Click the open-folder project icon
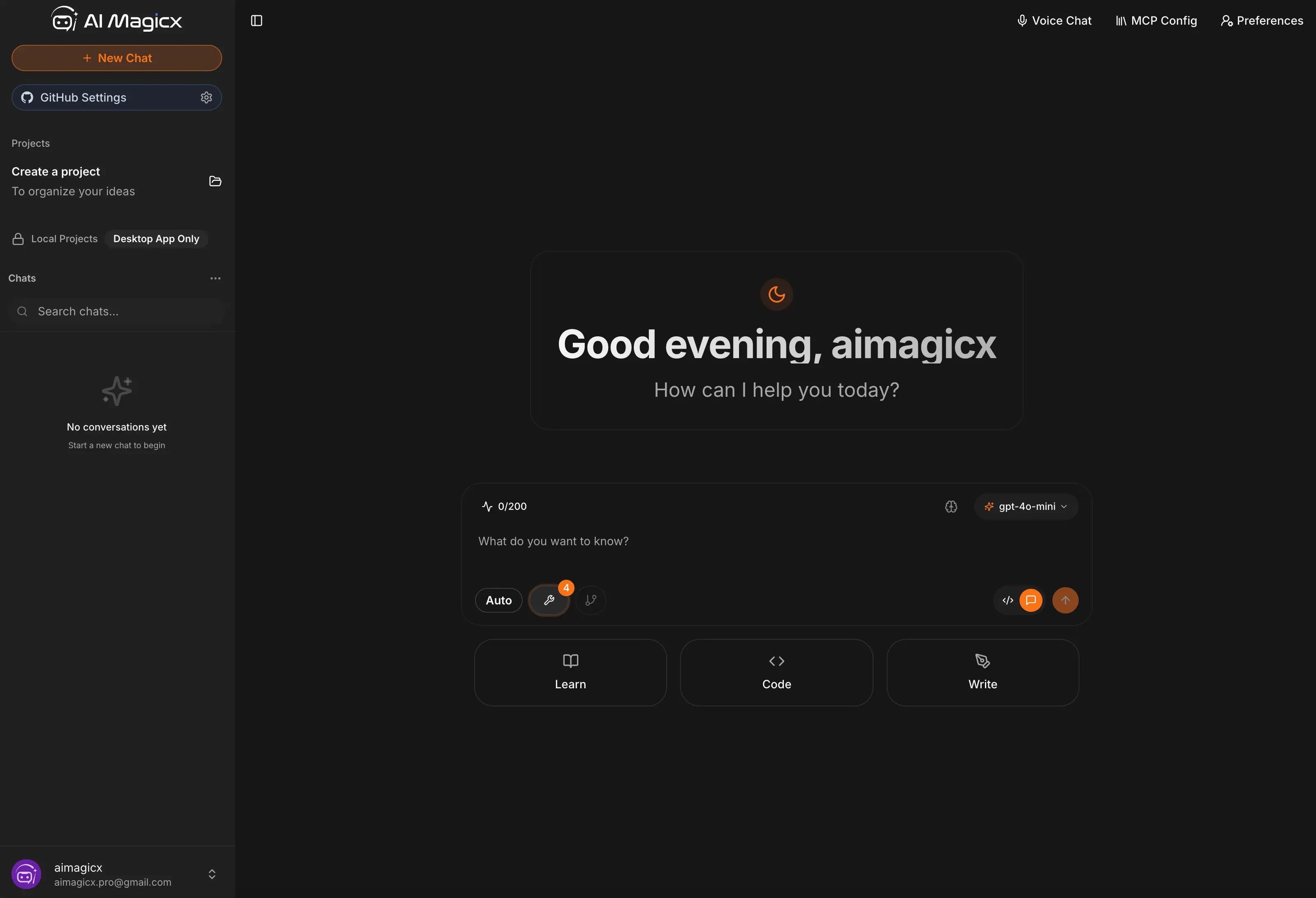Viewport: 1316px width, 898px height. coord(215,181)
